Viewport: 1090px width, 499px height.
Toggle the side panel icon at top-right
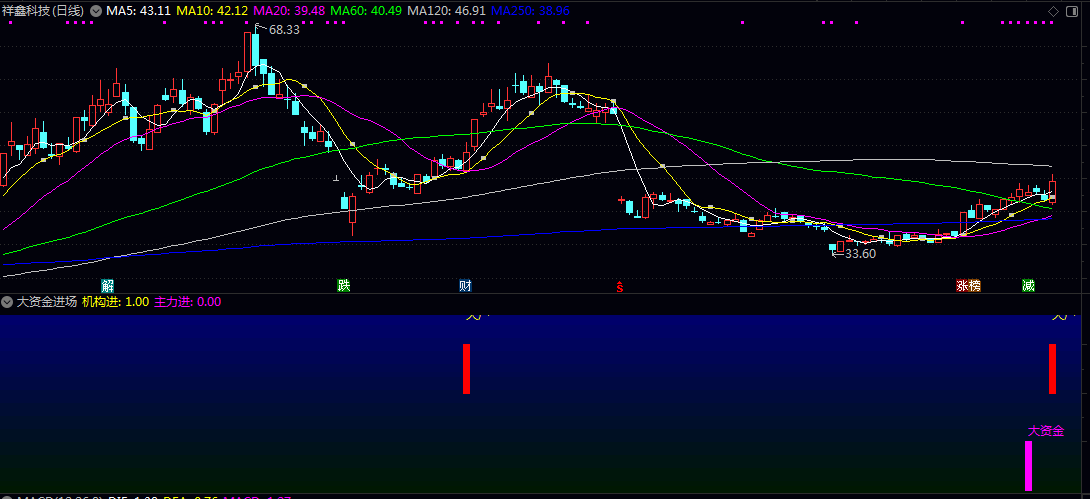click(x=1071, y=10)
